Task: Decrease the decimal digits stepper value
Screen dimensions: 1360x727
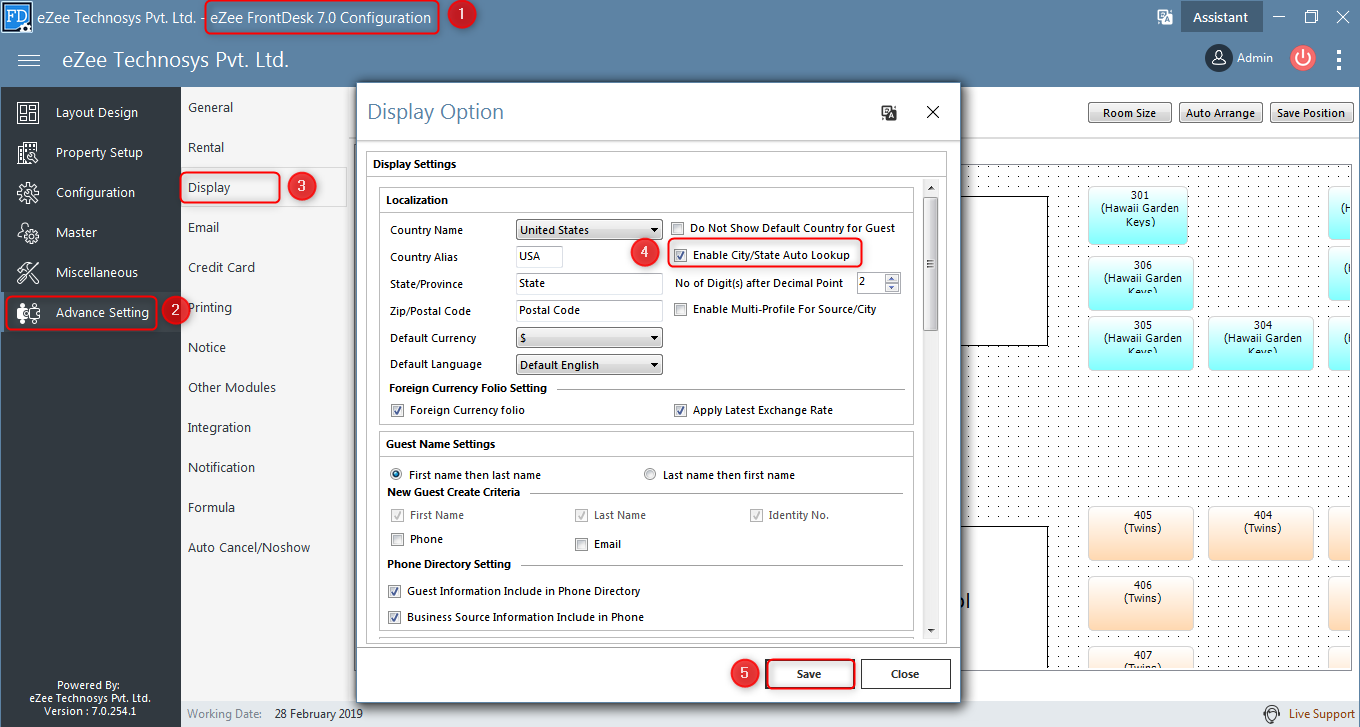Action: pyautogui.click(x=893, y=288)
